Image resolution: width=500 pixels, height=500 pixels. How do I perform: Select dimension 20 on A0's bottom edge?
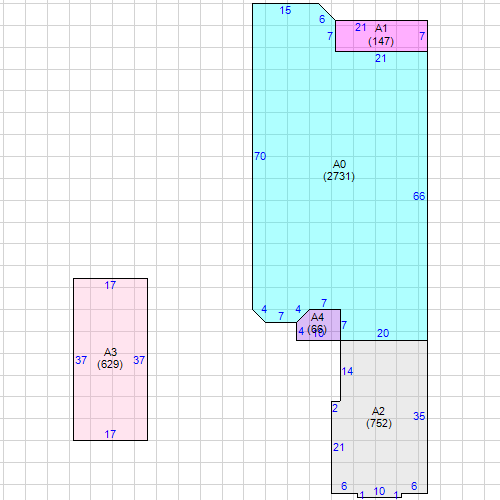click(x=383, y=333)
